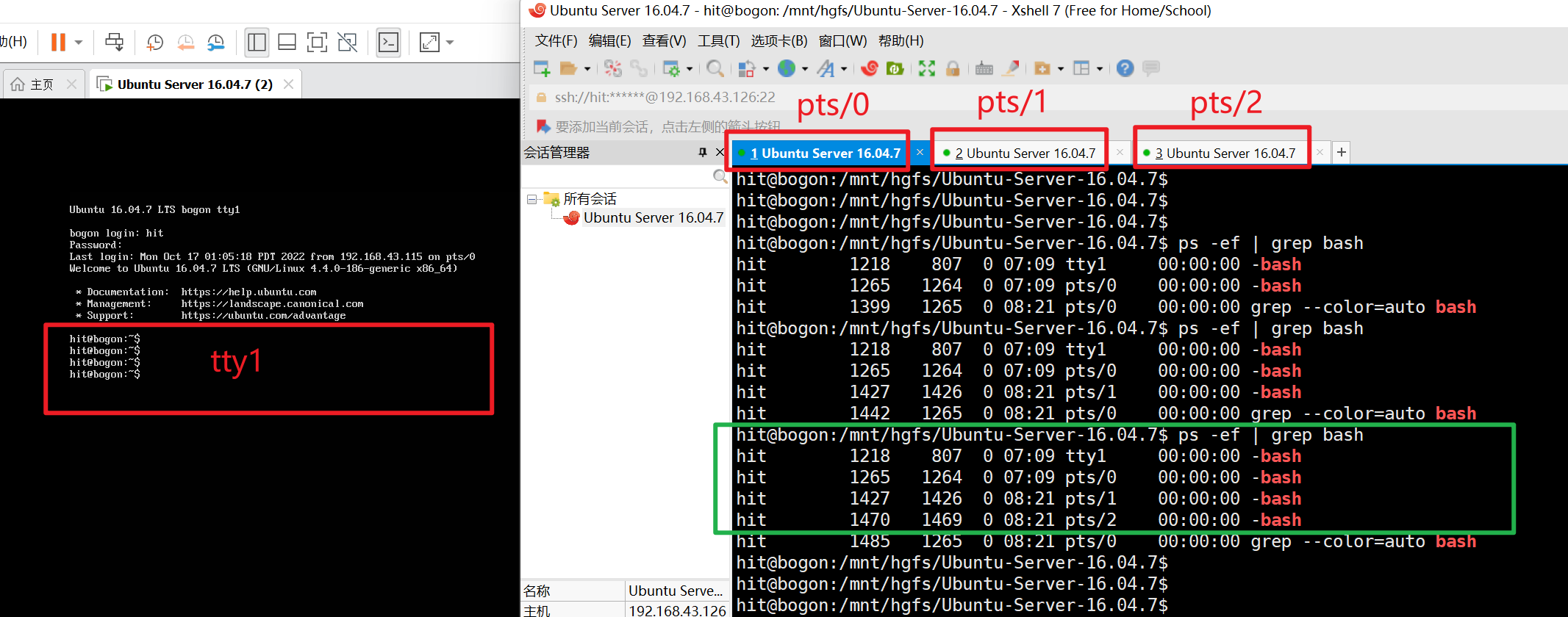Pause the VM with VMware's orange pause icon
Image resolution: width=1568 pixels, height=617 pixels.
[x=58, y=42]
